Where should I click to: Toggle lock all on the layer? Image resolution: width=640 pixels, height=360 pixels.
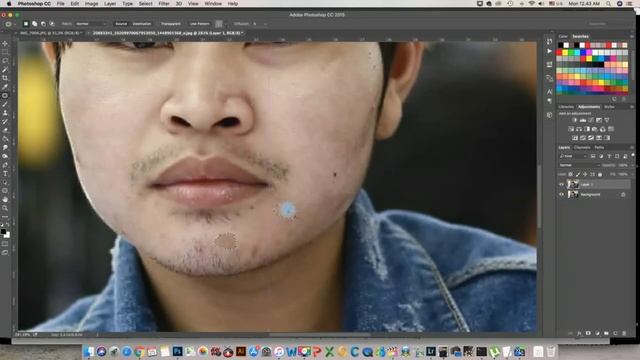click(x=600, y=174)
